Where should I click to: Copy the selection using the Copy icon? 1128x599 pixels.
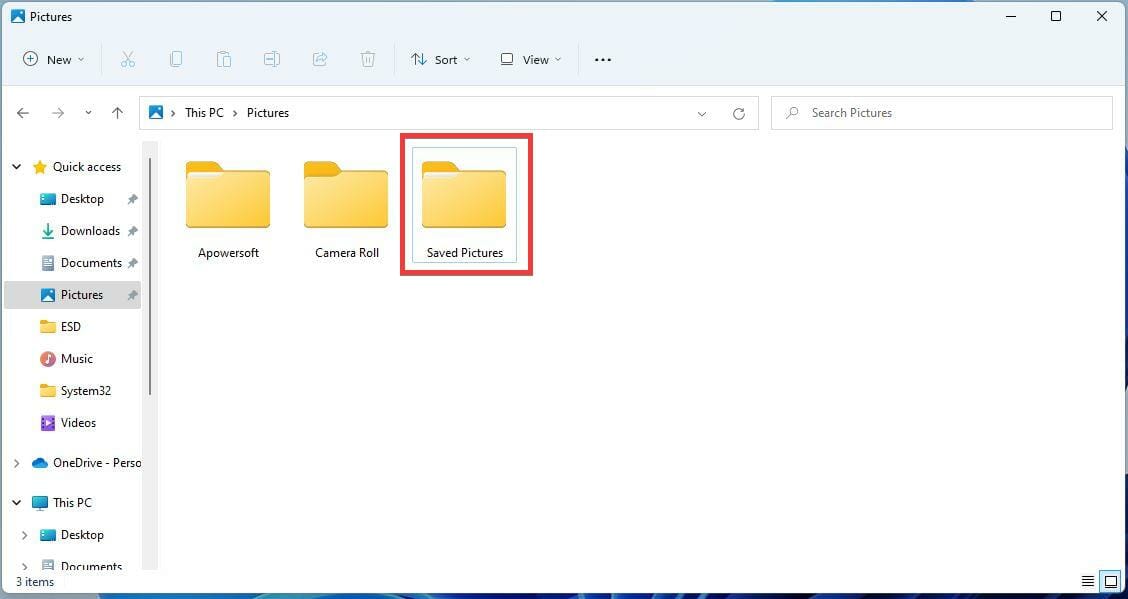[x=176, y=59]
